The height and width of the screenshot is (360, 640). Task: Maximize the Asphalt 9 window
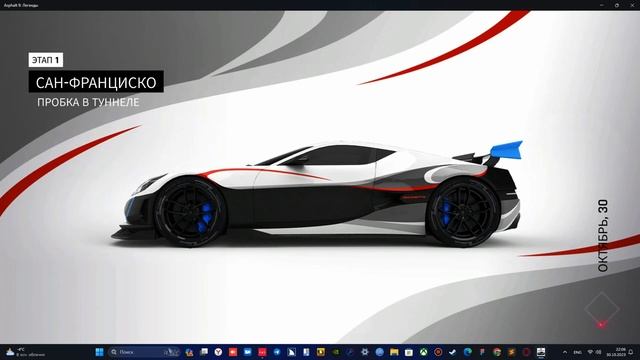click(617, 5)
